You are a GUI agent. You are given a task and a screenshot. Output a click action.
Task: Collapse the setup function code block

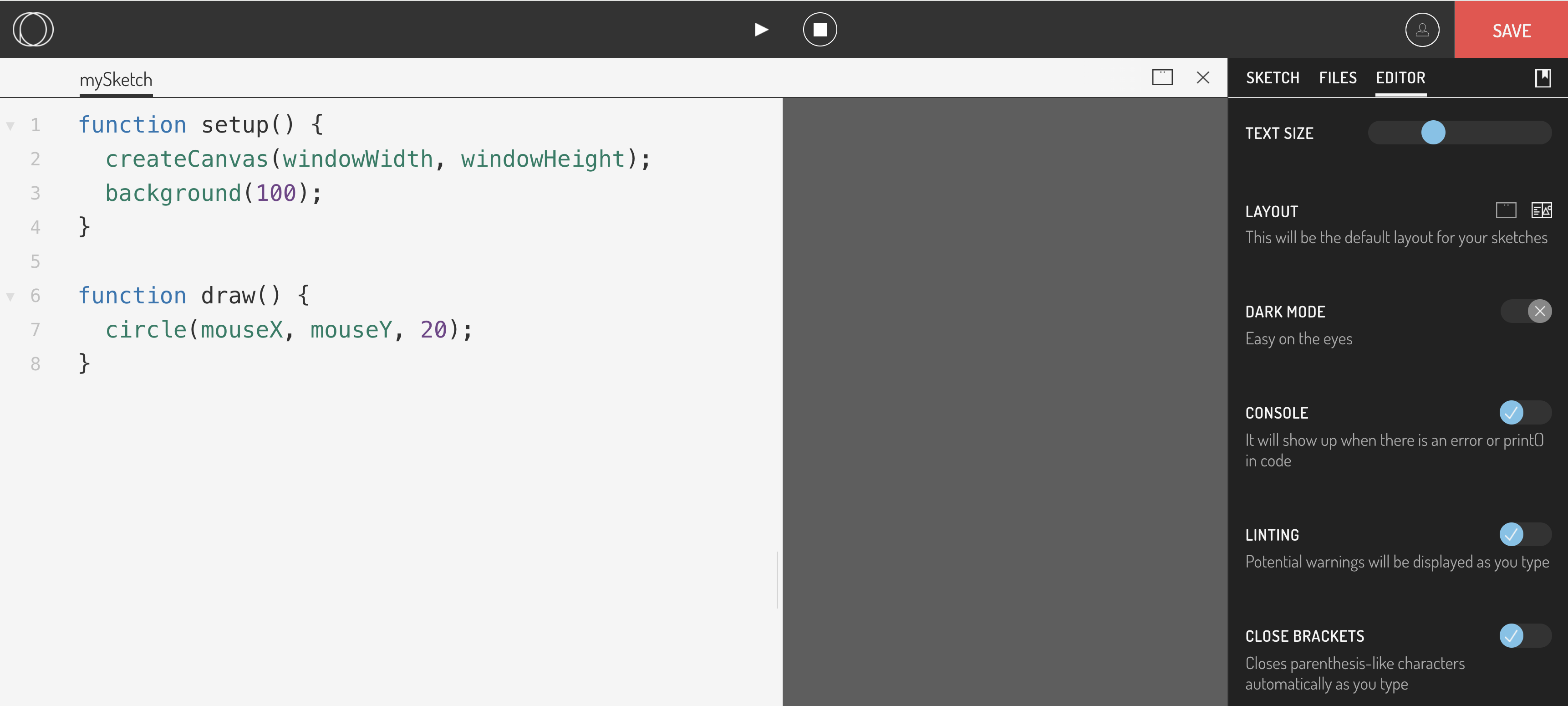pos(10,124)
